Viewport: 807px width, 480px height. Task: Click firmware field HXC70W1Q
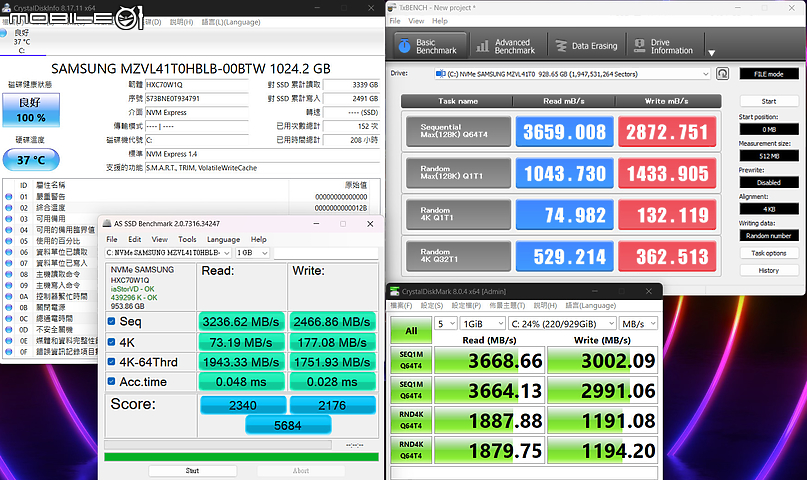click(197, 85)
